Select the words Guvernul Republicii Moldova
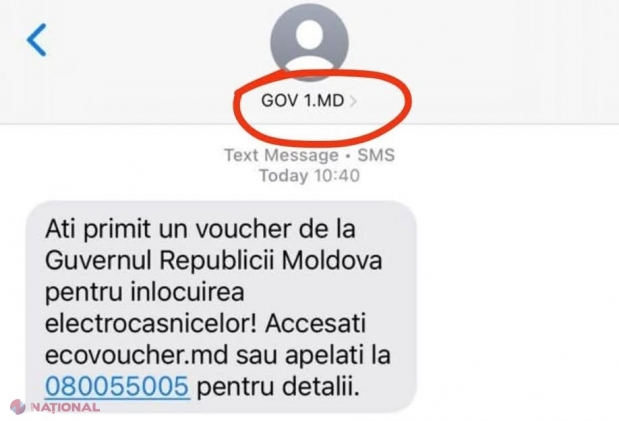The image size is (619, 421). click(x=214, y=260)
